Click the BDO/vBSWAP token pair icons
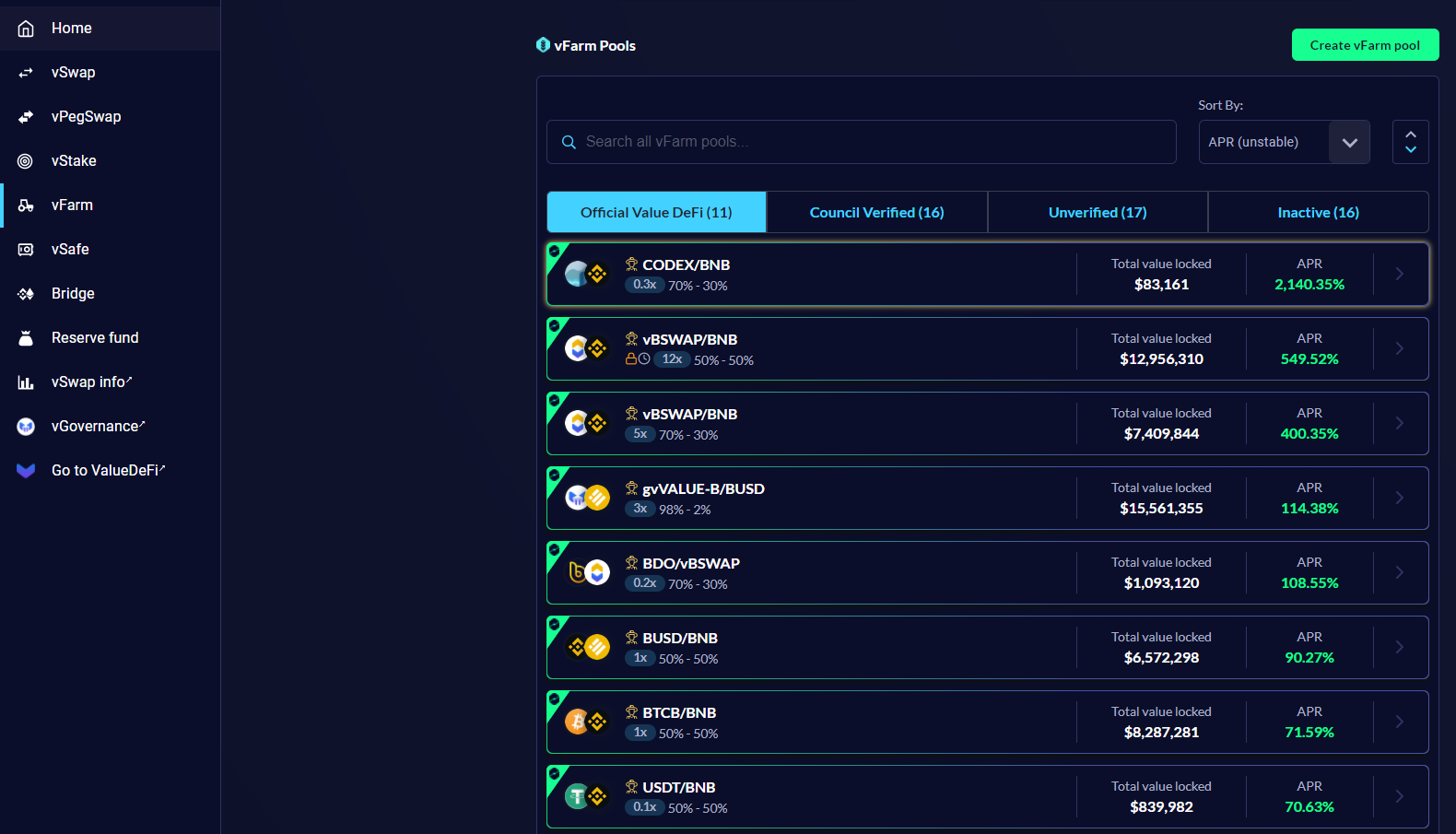The image size is (1456, 834). pyautogui.click(x=587, y=572)
